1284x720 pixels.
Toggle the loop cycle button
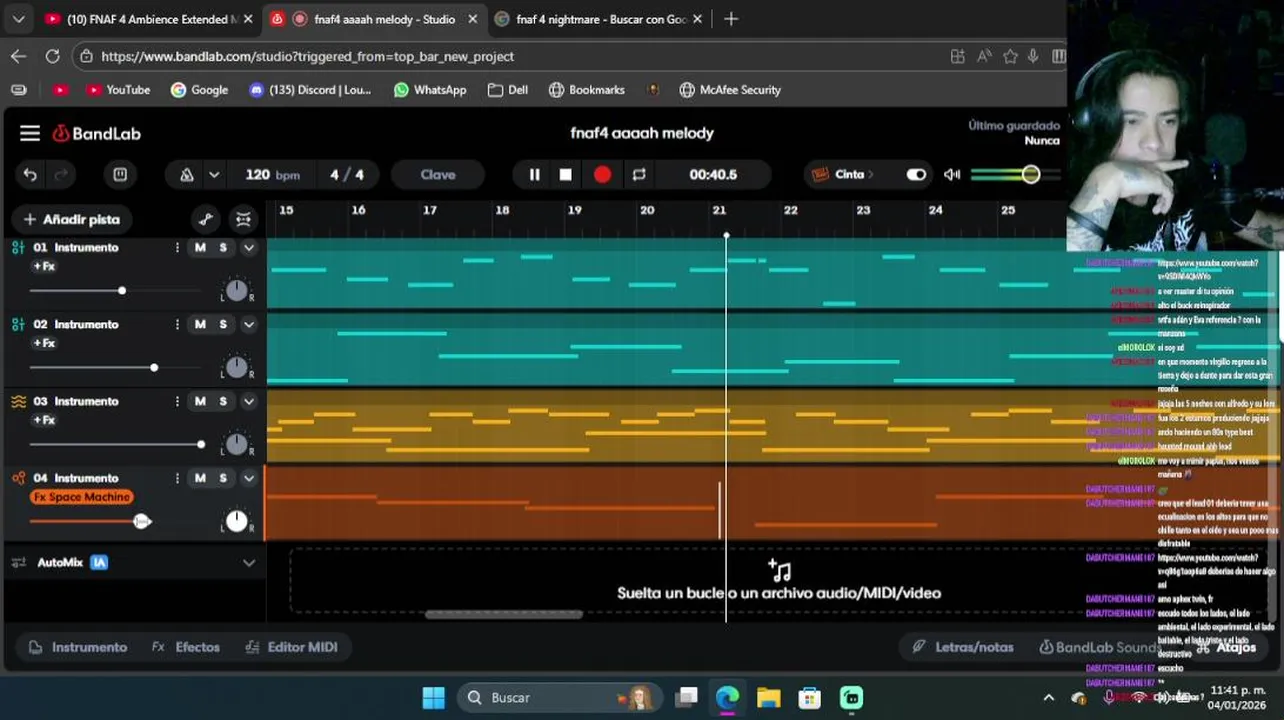click(639, 175)
